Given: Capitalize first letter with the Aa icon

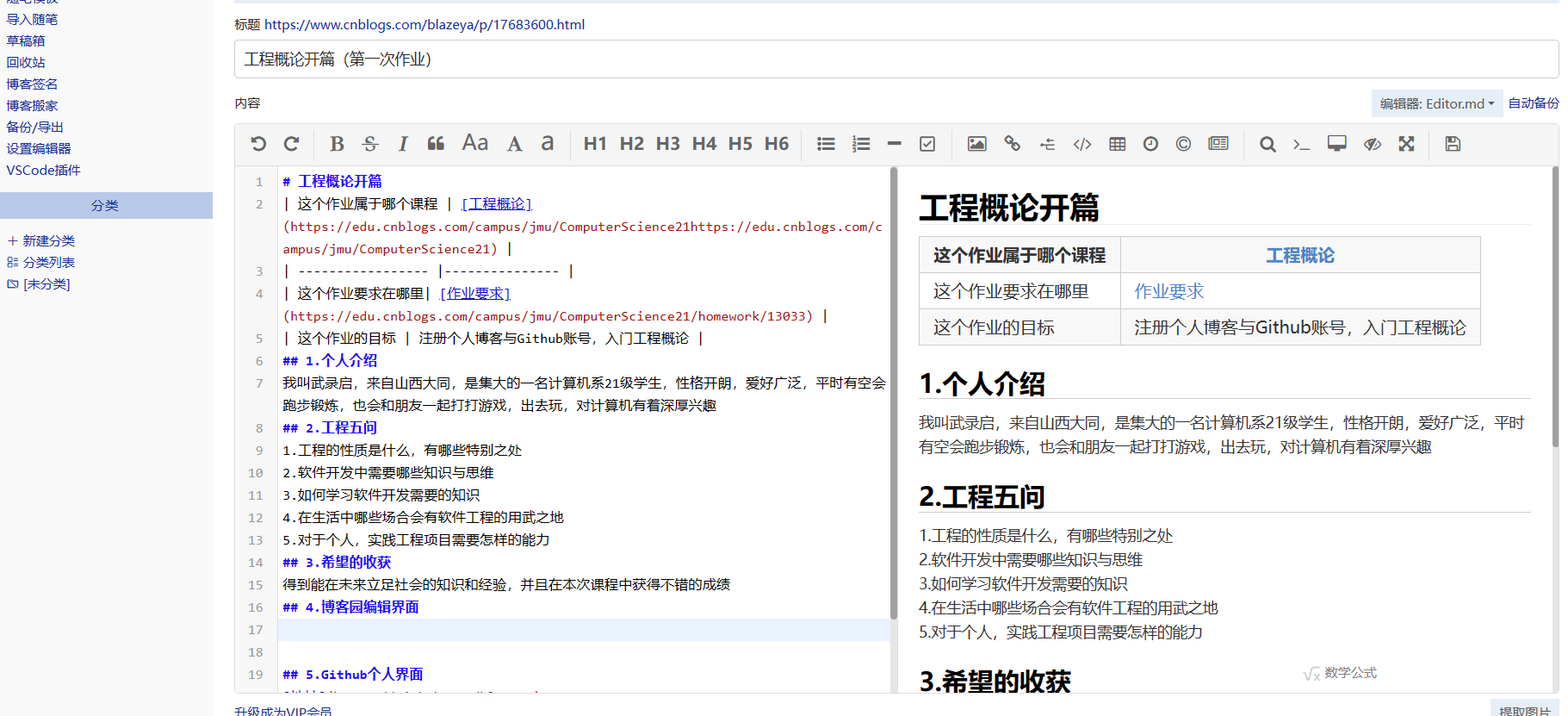Looking at the screenshot, I should tap(475, 143).
